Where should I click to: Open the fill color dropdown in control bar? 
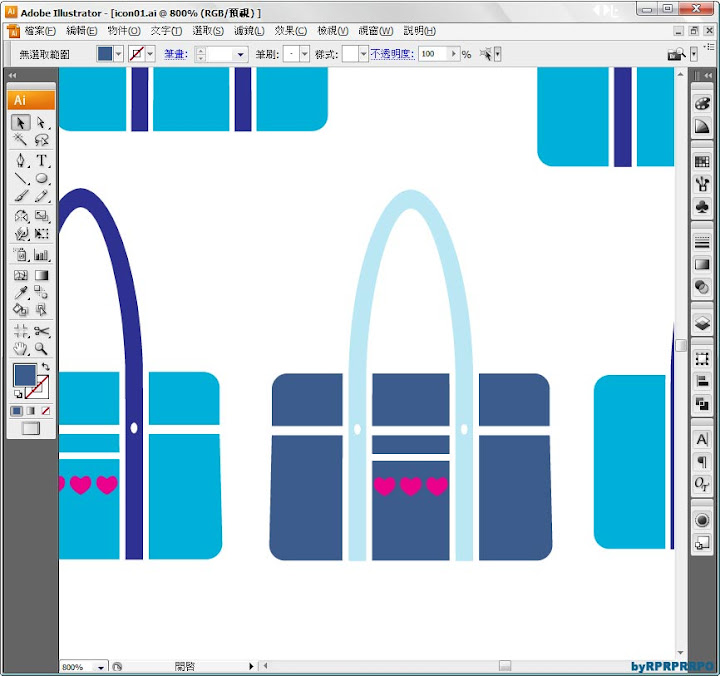(x=120, y=54)
